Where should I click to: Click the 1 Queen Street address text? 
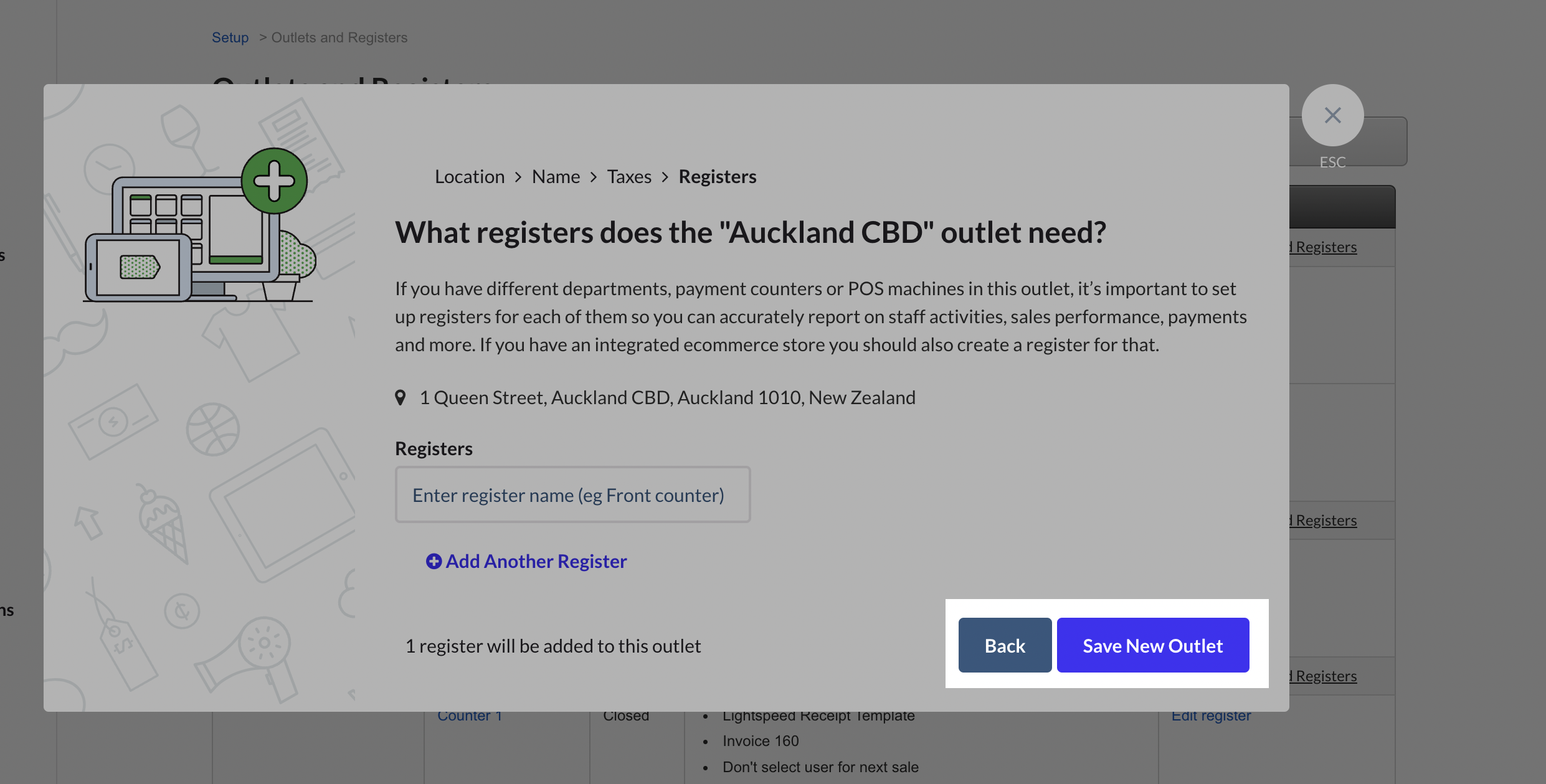coord(667,397)
